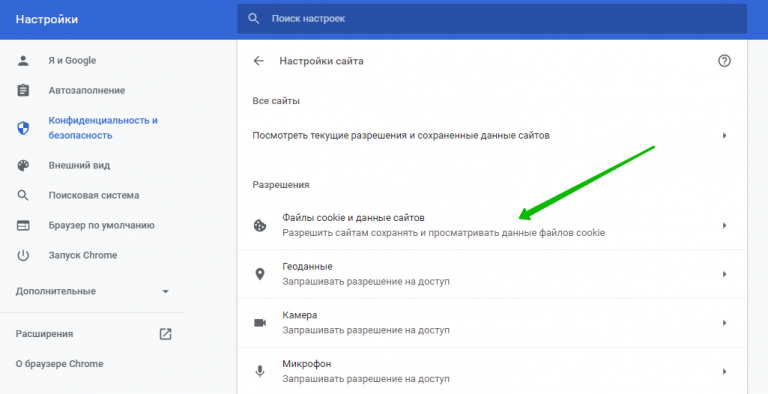This screenshot has height=394, width=768.
Task: Open Геоданные permission settings
Action: coord(492,274)
